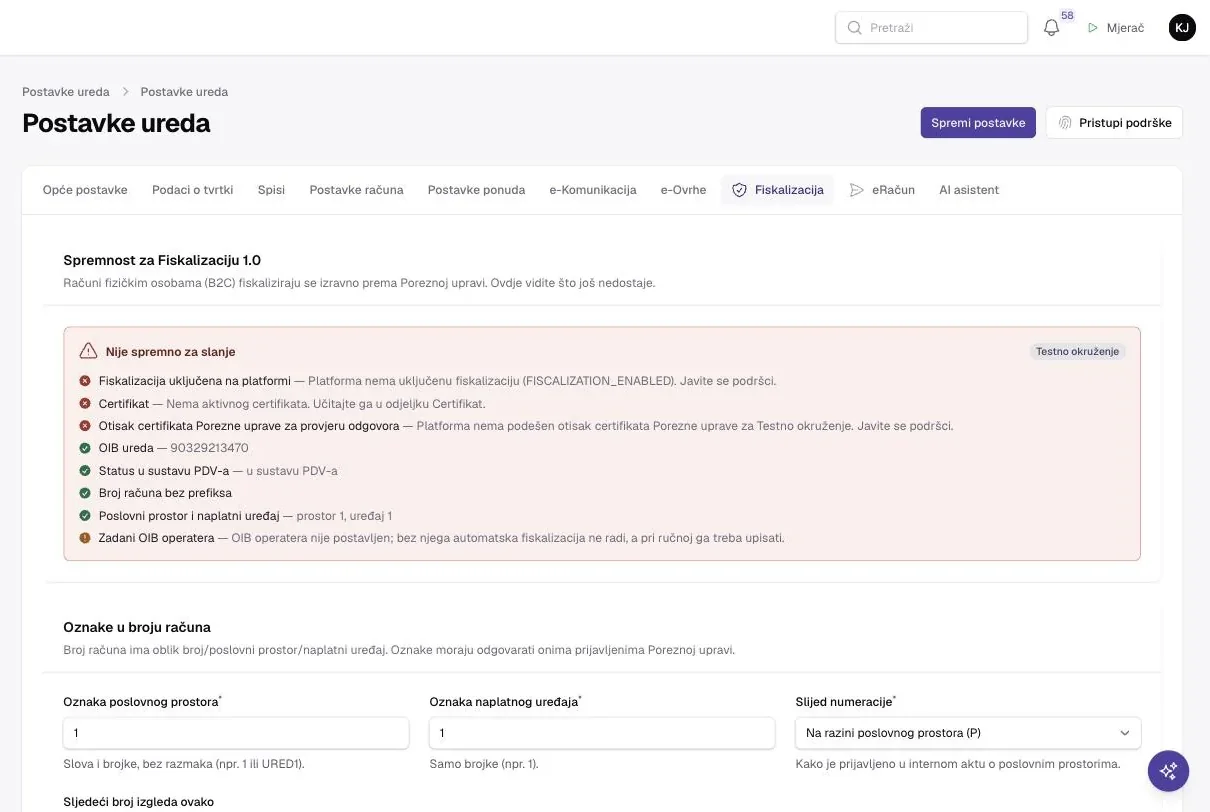This screenshot has height=812, width=1210.
Task: Switch to e-Komunikacija tab
Action: 593,190
